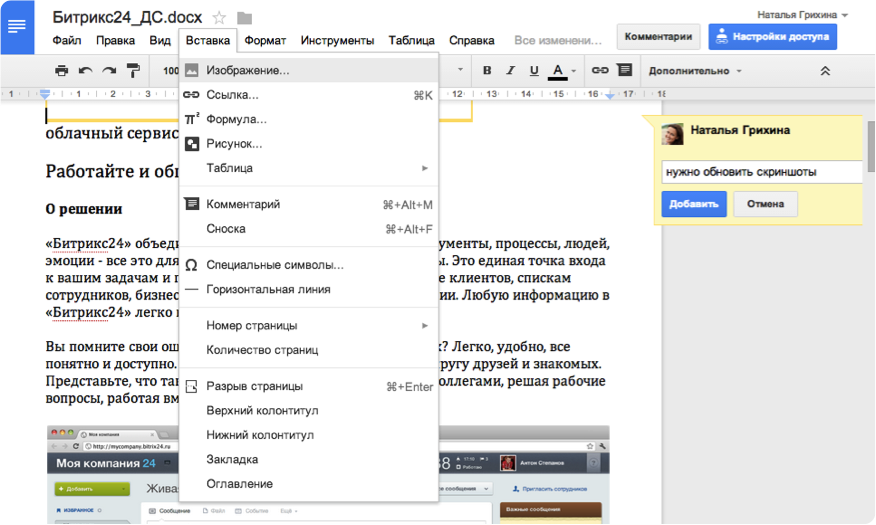
Task: Choose Комментарий from the insert menu
Action: click(x=309, y=204)
